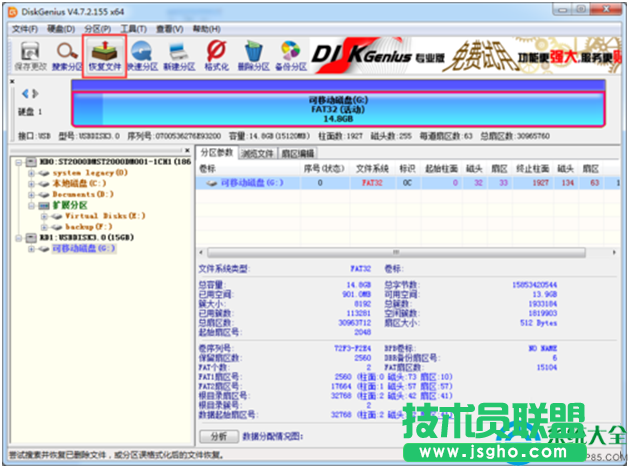Click the DiskGenius advertisement banner
Screen dimensions: 630x468
(x=466, y=56)
